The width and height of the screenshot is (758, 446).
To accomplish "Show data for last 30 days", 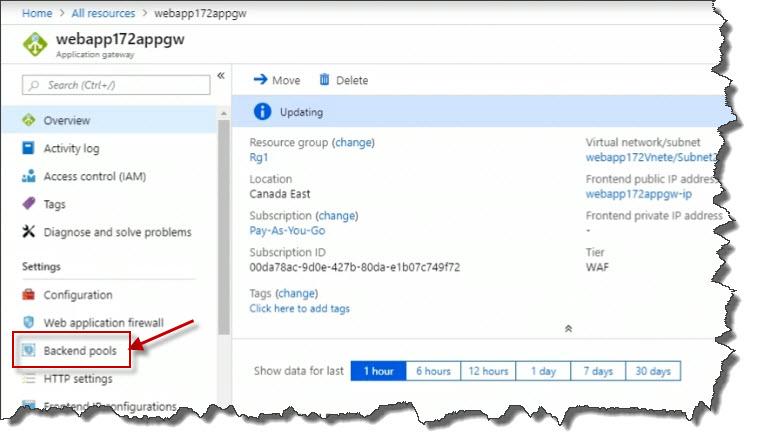I will 653,371.
